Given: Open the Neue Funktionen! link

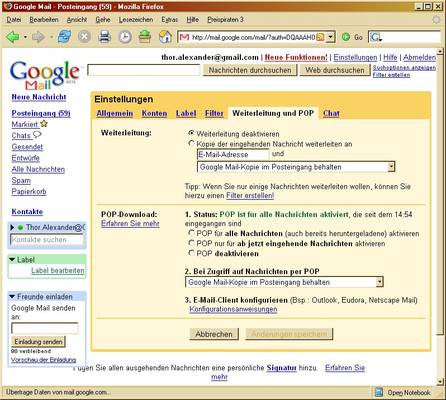Looking at the screenshot, I should pyautogui.click(x=296, y=57).
